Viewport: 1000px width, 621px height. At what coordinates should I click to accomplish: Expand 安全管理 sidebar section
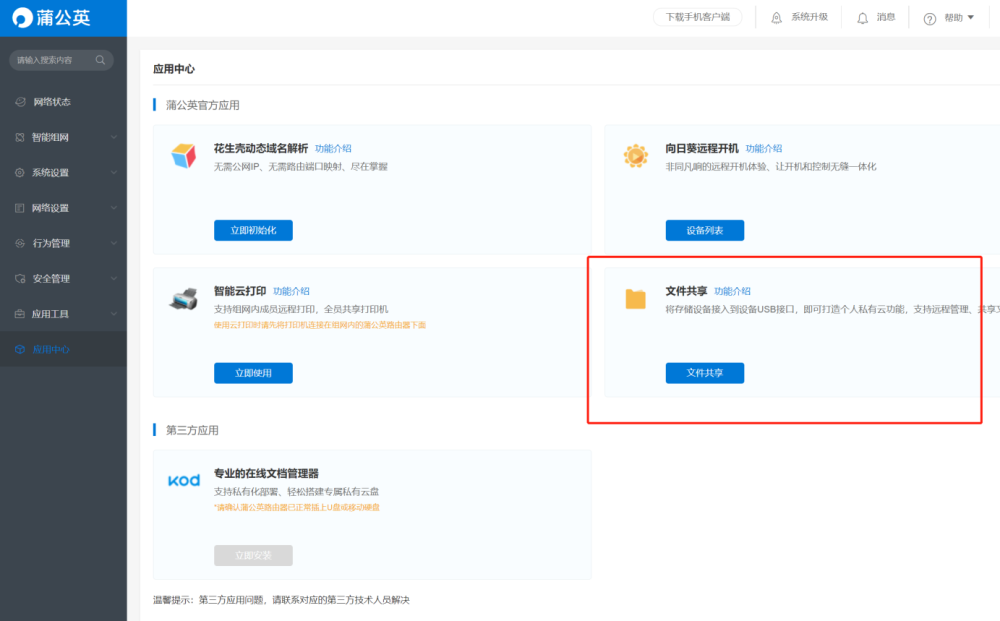64,279
